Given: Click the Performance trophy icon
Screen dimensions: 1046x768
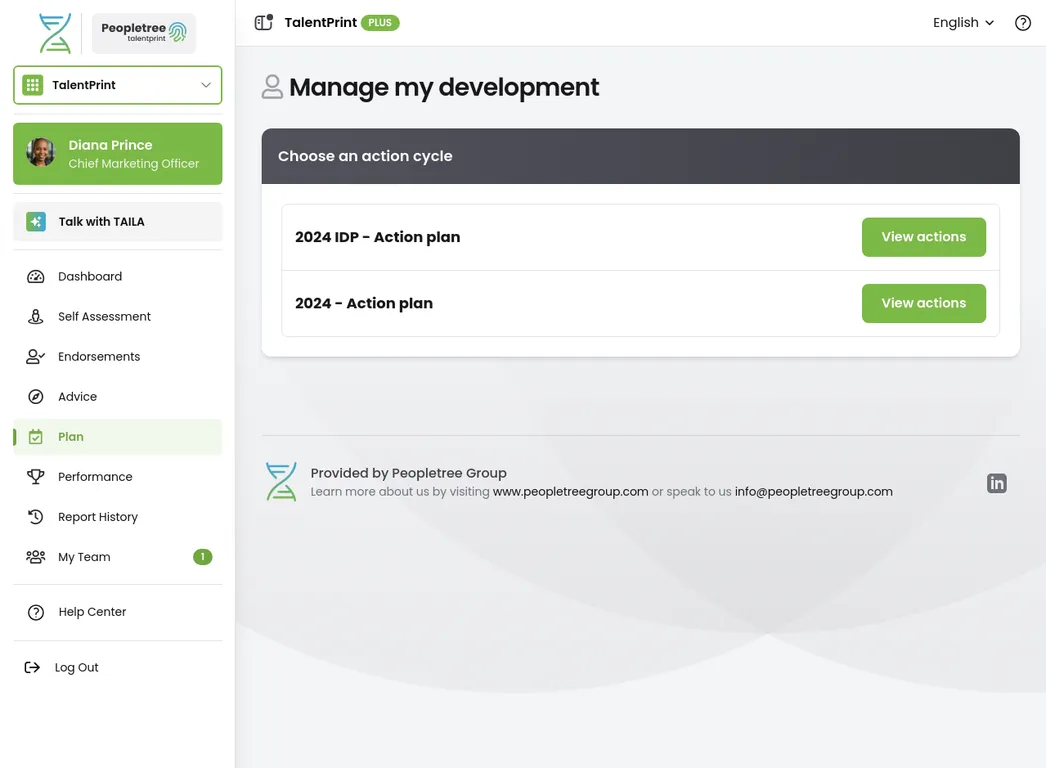Looking at the screenshot, I should (x=35, y=476).
